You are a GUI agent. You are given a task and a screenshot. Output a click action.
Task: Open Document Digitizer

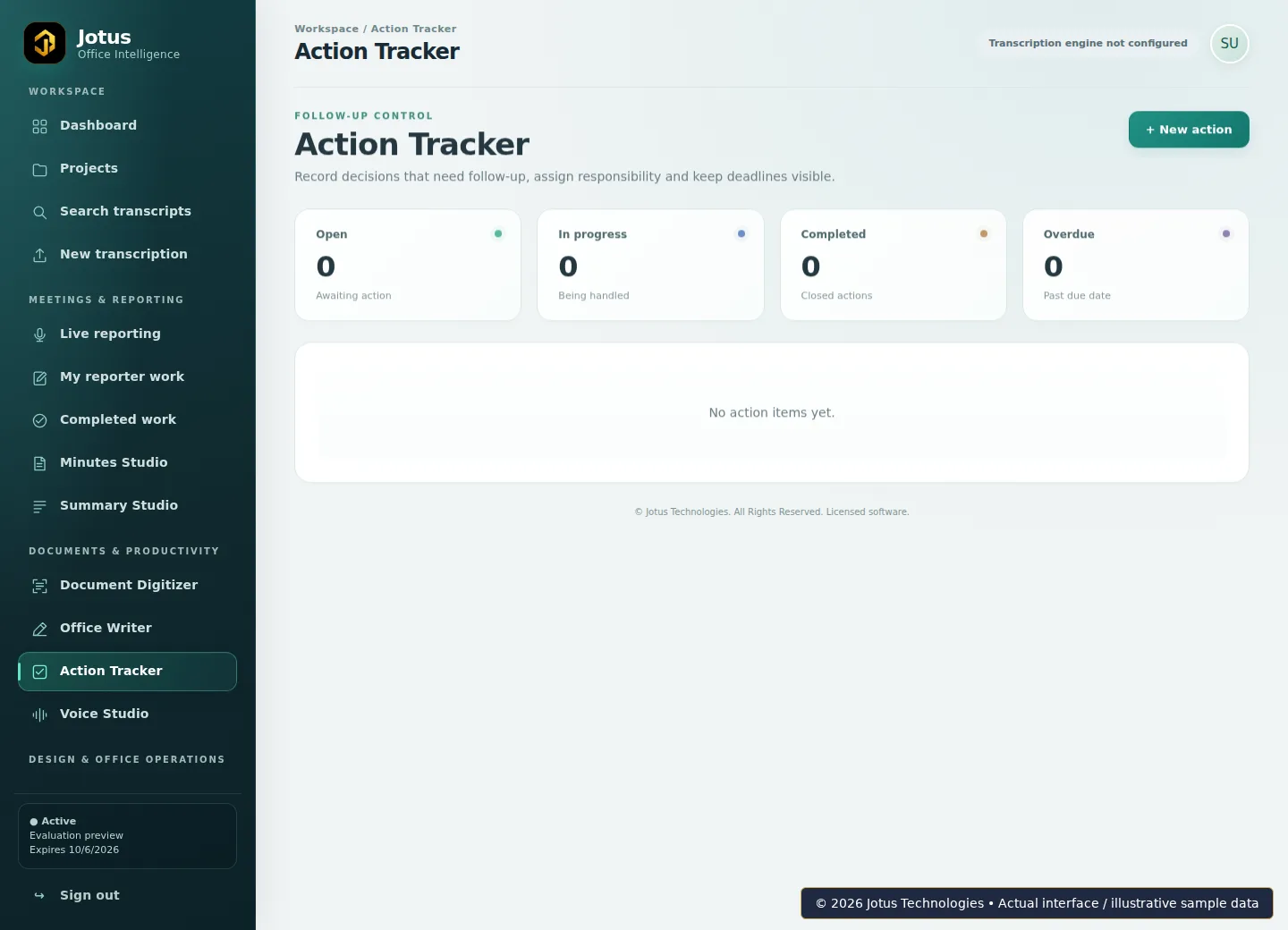127,586
